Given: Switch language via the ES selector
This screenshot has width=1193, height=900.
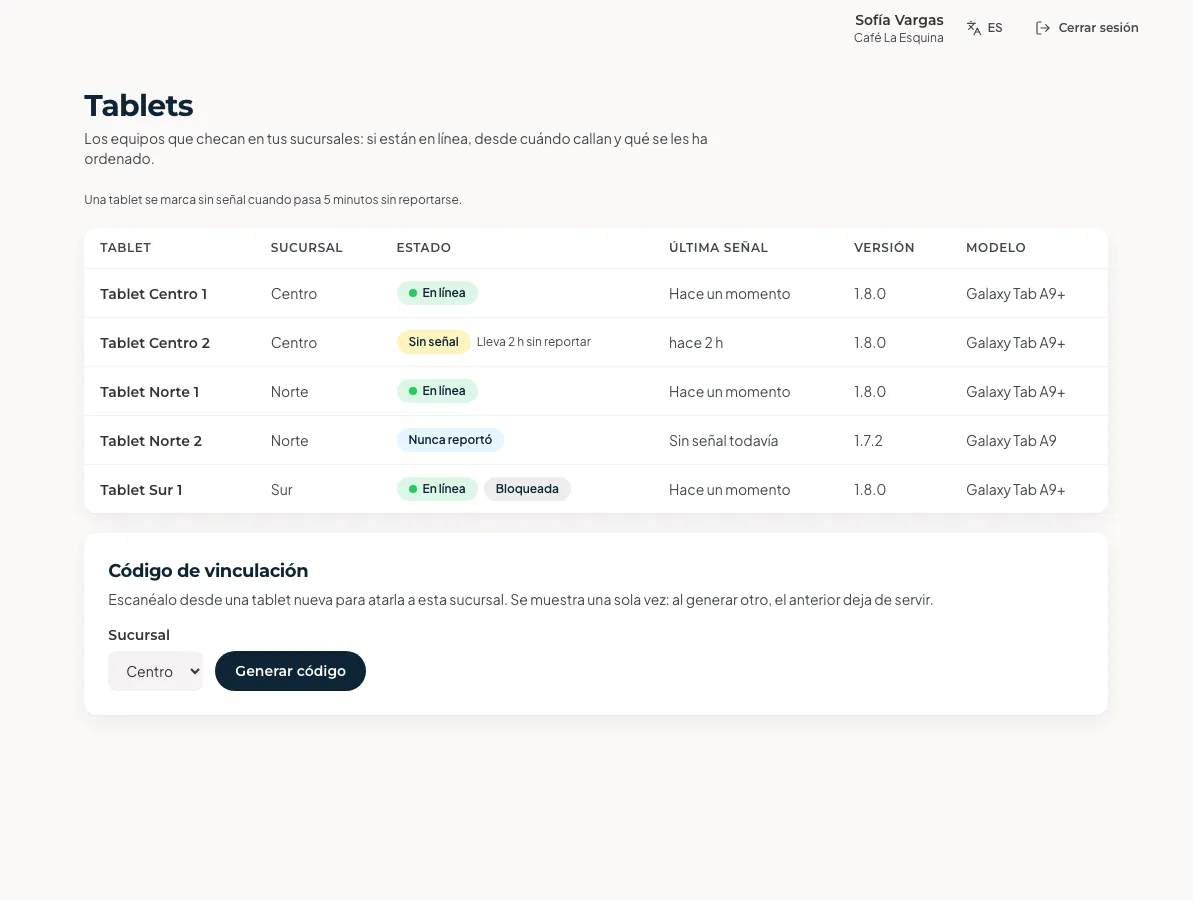Looking at the screenshot, I should pos(985,28).
